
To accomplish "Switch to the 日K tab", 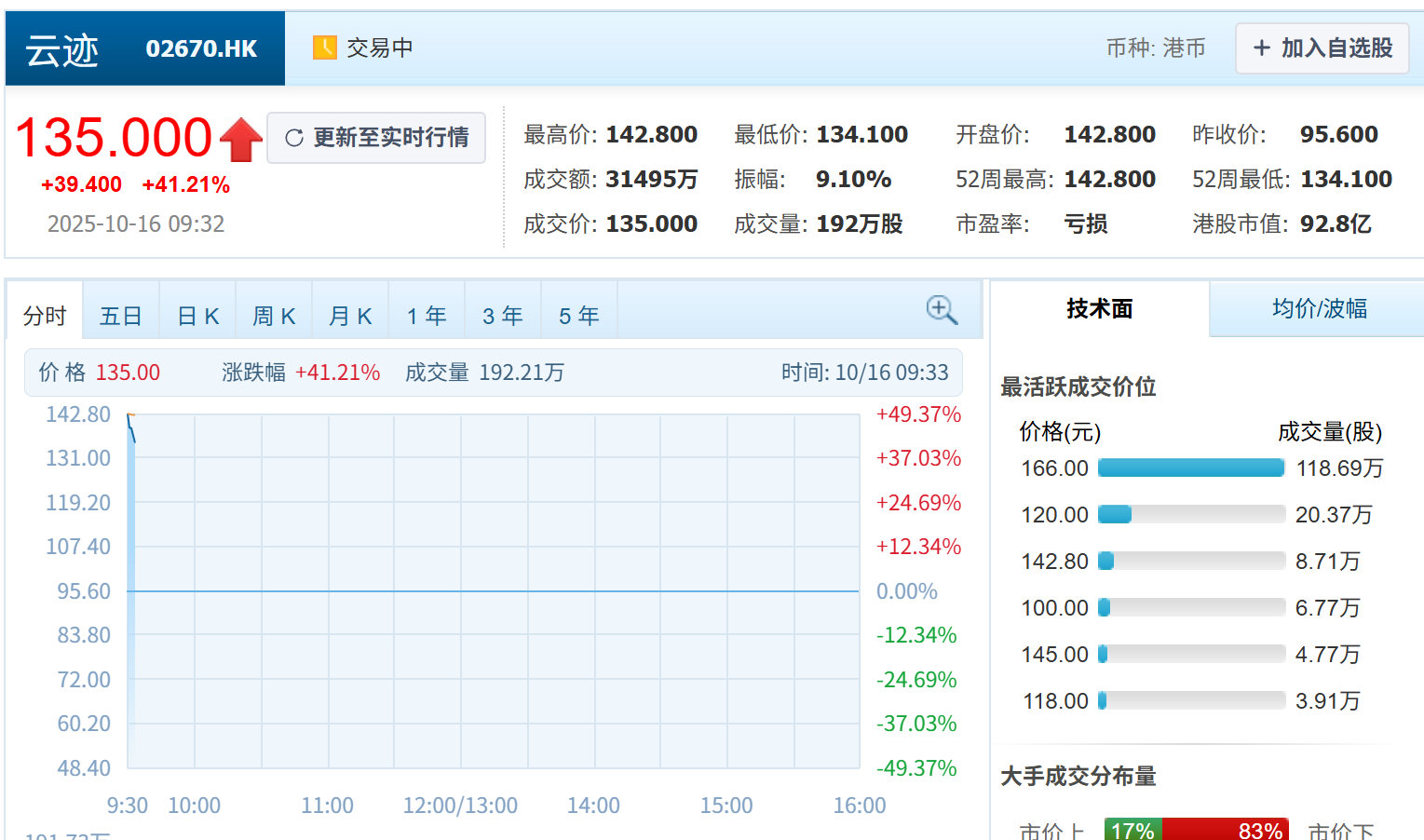I will pyautogui.click(x=197, y=314).
